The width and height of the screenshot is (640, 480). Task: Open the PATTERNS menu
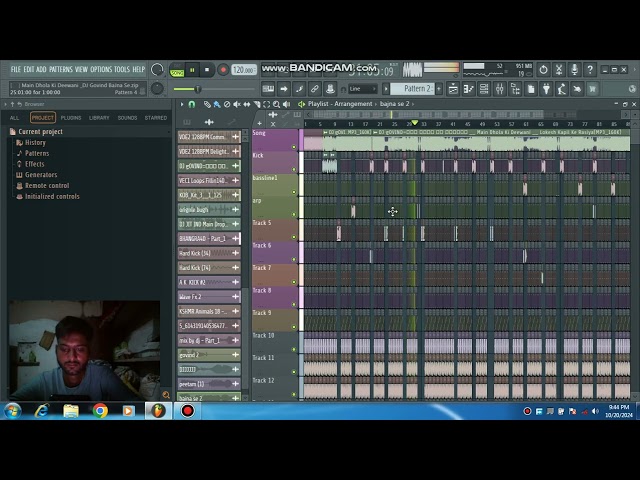pos(61,69)
